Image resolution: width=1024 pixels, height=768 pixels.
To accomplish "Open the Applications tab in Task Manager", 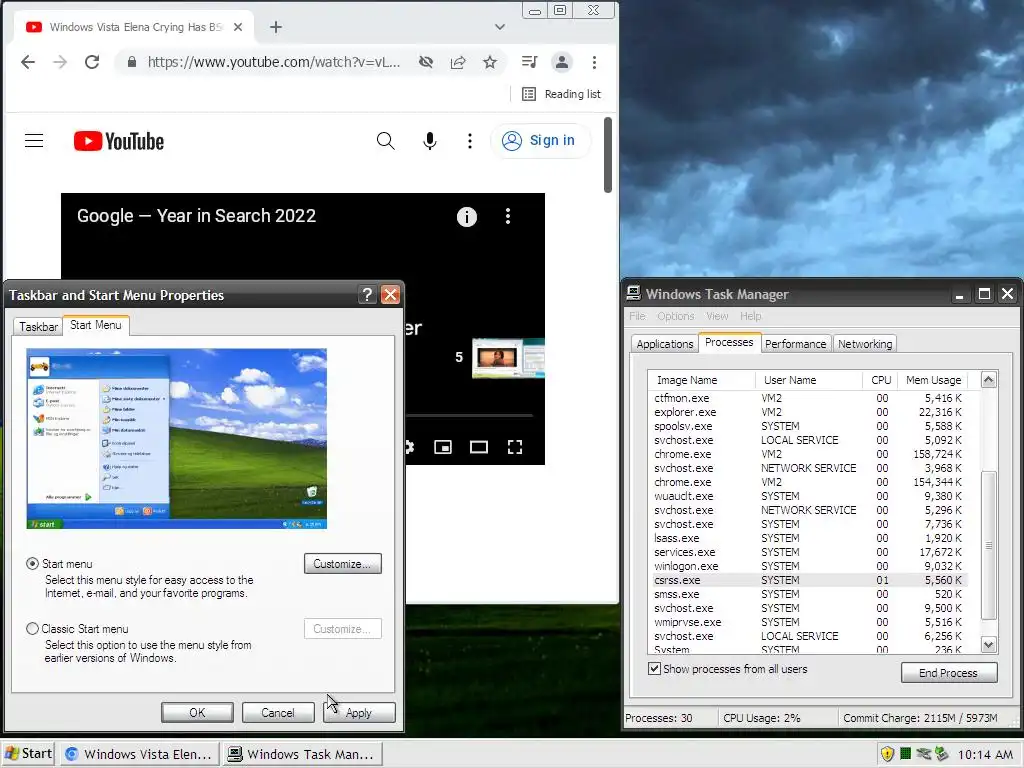I will tap(664, 344).
